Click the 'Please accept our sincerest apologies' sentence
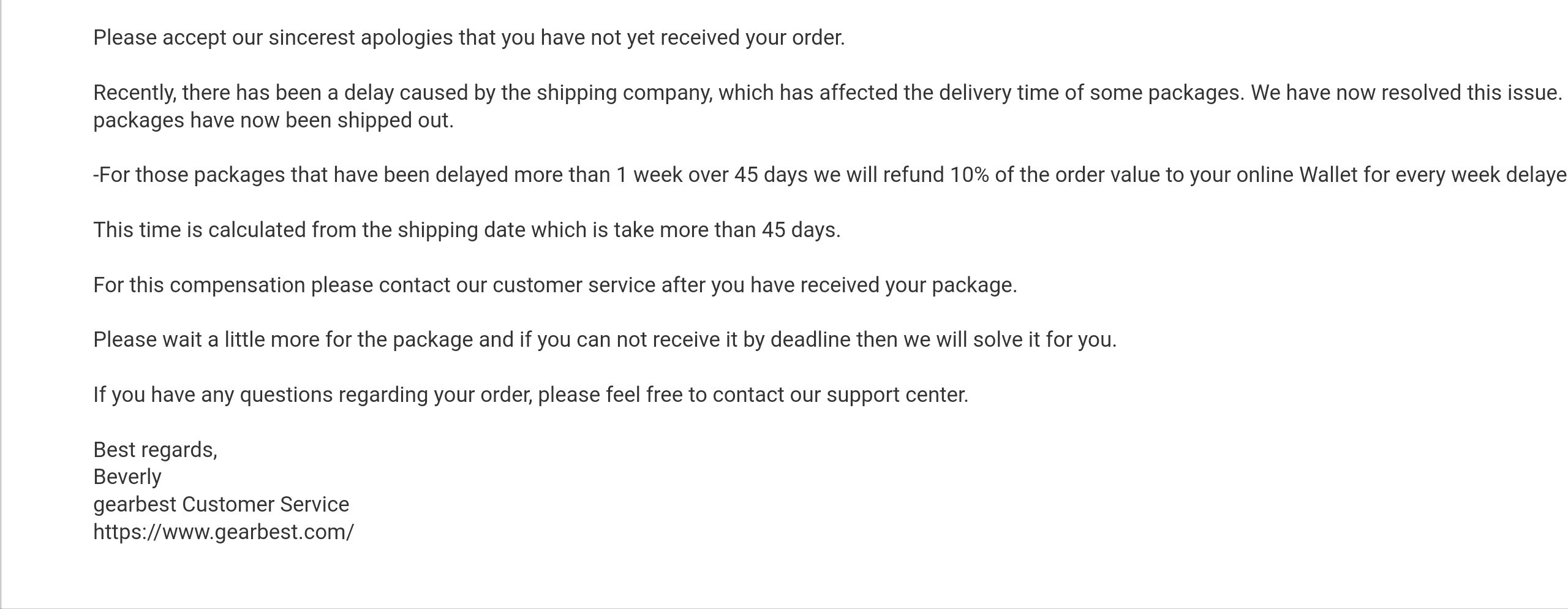The height and width of the screenshot is (609, 1568). coord(469,38)
